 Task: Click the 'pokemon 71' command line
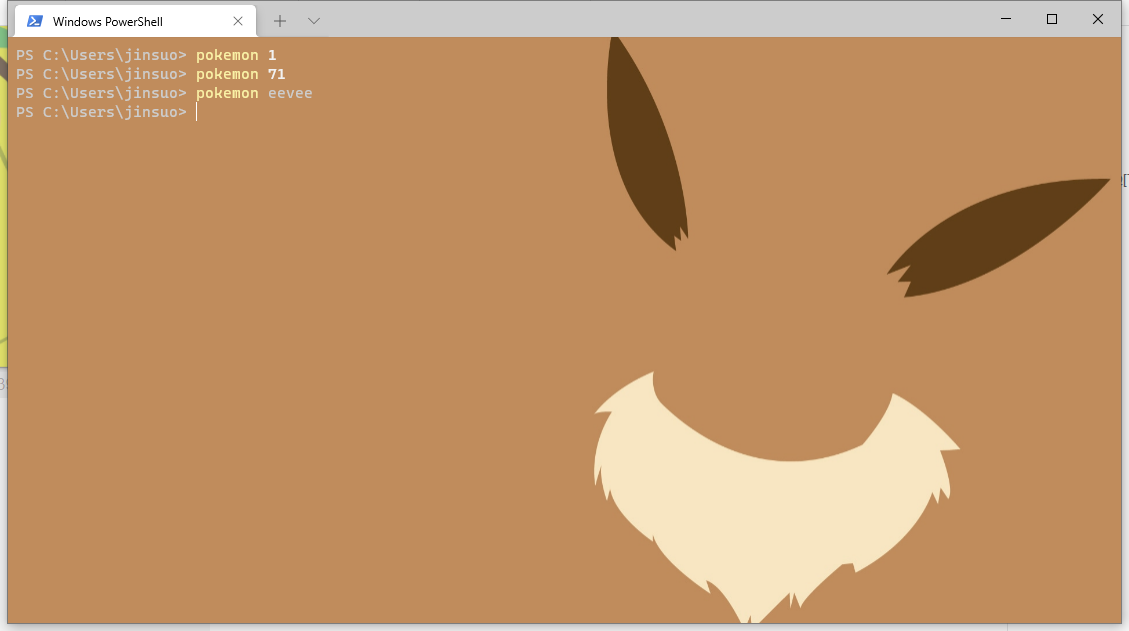pos(150,74)
